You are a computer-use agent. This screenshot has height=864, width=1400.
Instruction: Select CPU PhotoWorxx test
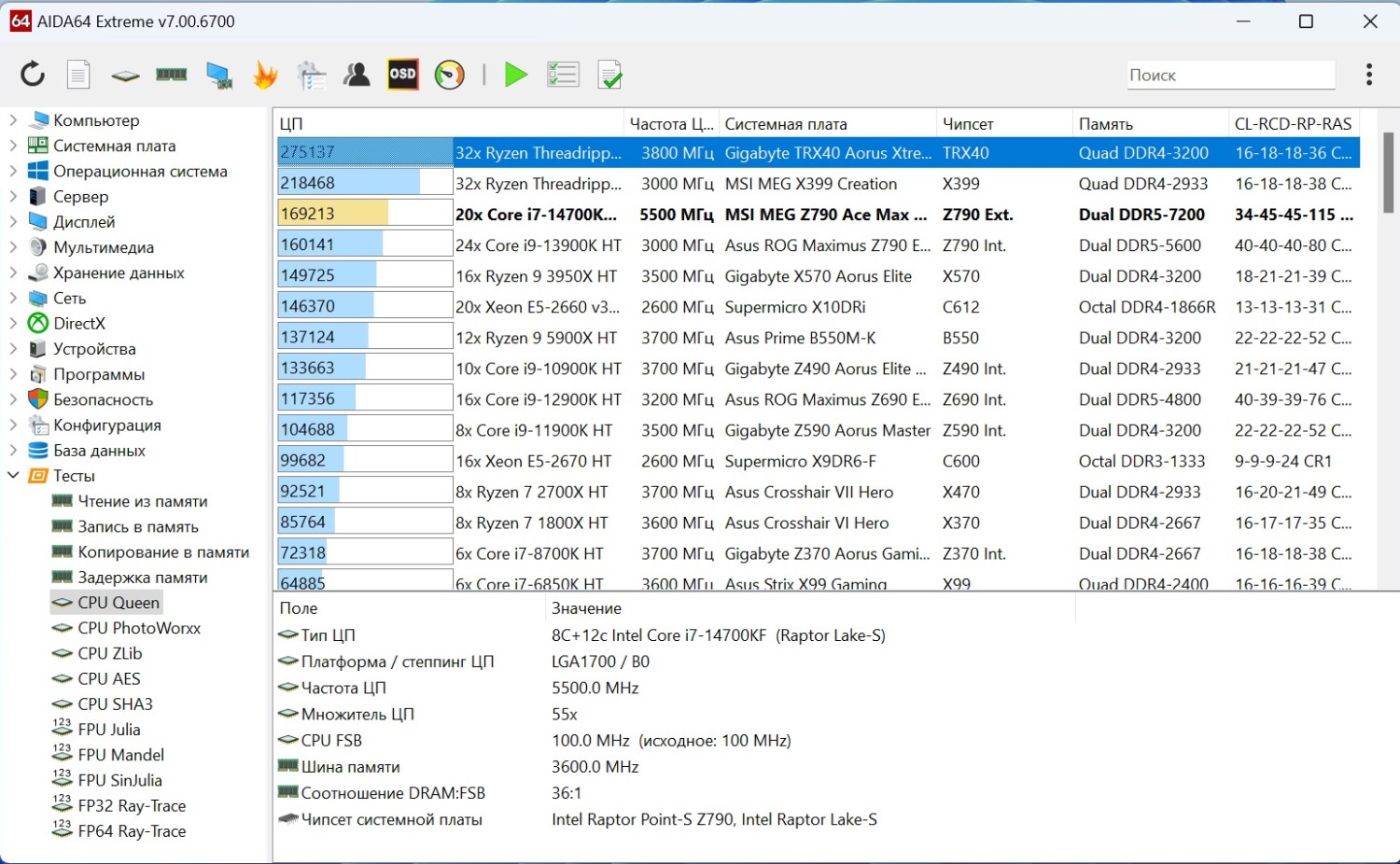click(x=139, y=628)
